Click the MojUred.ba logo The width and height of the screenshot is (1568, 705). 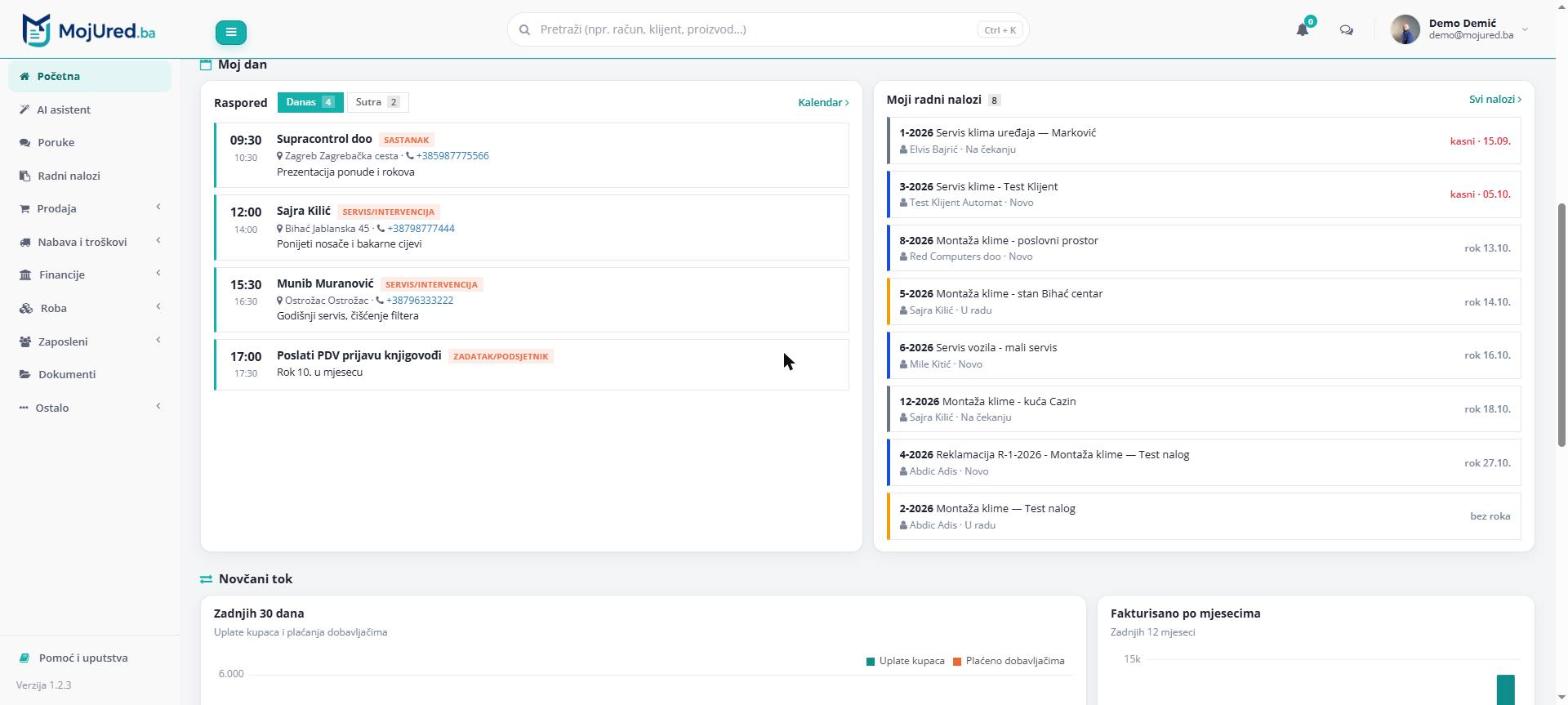point(89,30)
